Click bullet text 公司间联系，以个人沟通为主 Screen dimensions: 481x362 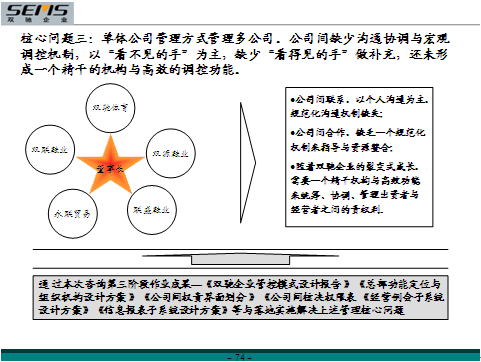(359, 99)
